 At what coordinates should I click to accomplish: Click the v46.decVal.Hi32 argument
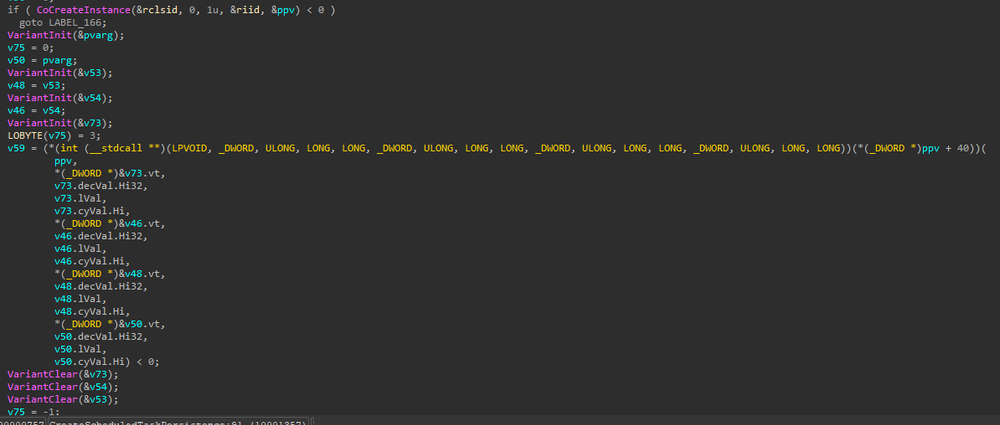click(101, 236)
